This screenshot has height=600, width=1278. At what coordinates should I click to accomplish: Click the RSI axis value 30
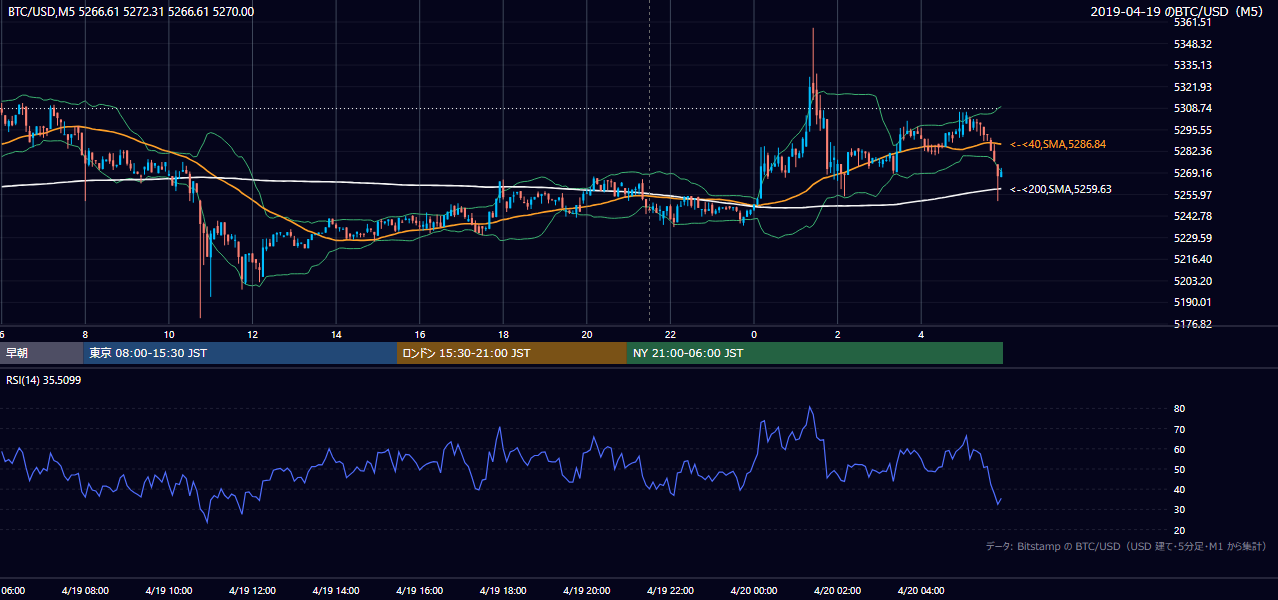[1180, 510]
